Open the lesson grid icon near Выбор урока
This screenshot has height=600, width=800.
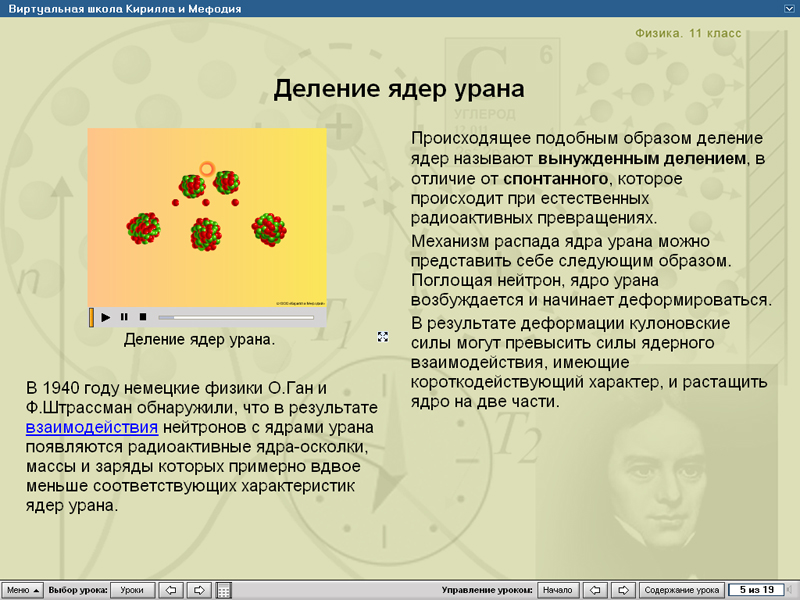222,589
